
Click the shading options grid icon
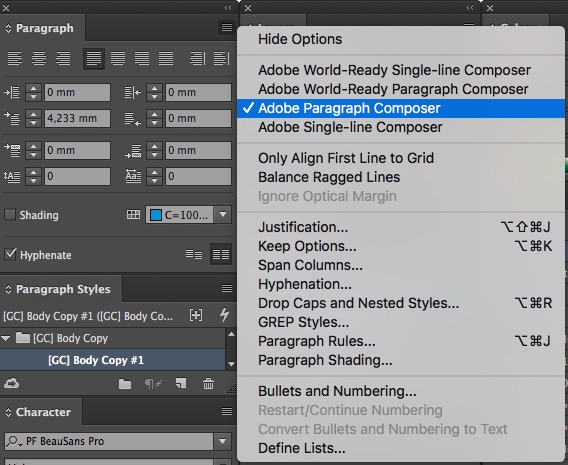pos(133,214)
